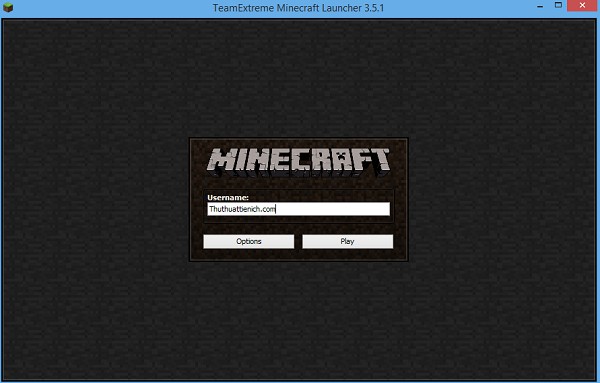600x383 pixels.
Task: Close the TeamExtreme Minecraft Launcher window
Action: pos(582,5)
